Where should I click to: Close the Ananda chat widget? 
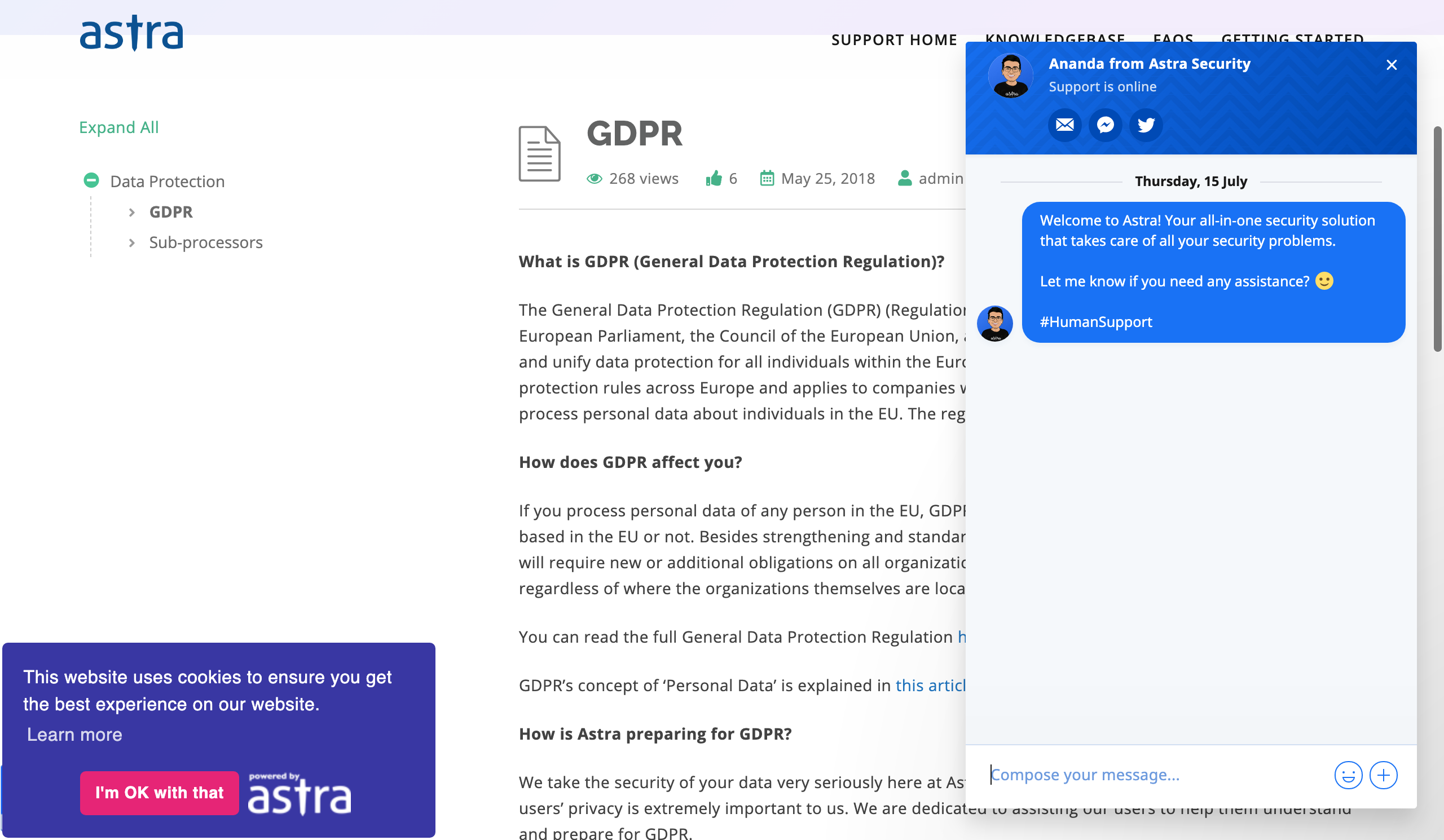[x=1392, y=65]
